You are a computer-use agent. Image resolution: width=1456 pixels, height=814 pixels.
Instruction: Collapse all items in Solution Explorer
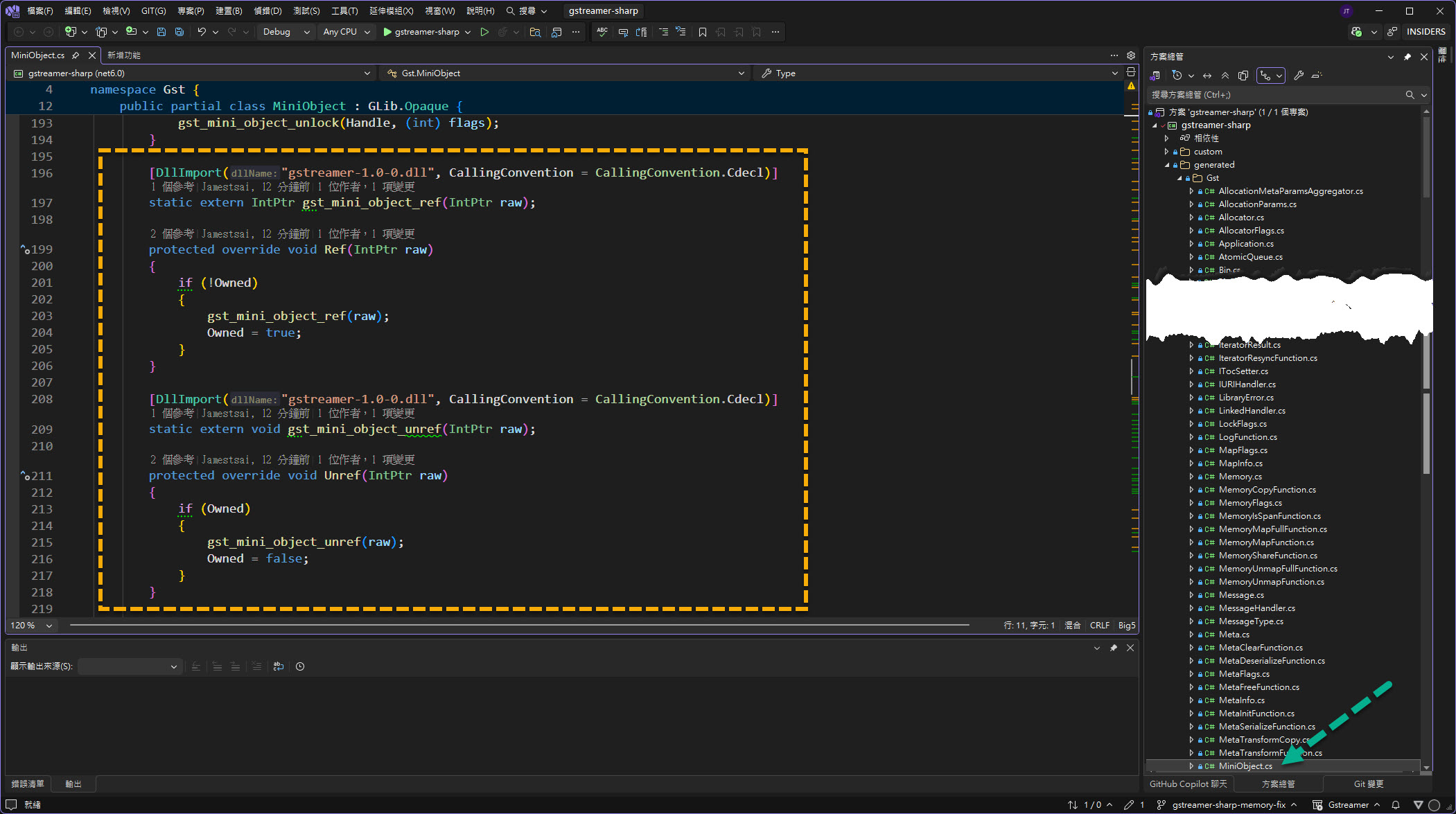[1225, 76]
